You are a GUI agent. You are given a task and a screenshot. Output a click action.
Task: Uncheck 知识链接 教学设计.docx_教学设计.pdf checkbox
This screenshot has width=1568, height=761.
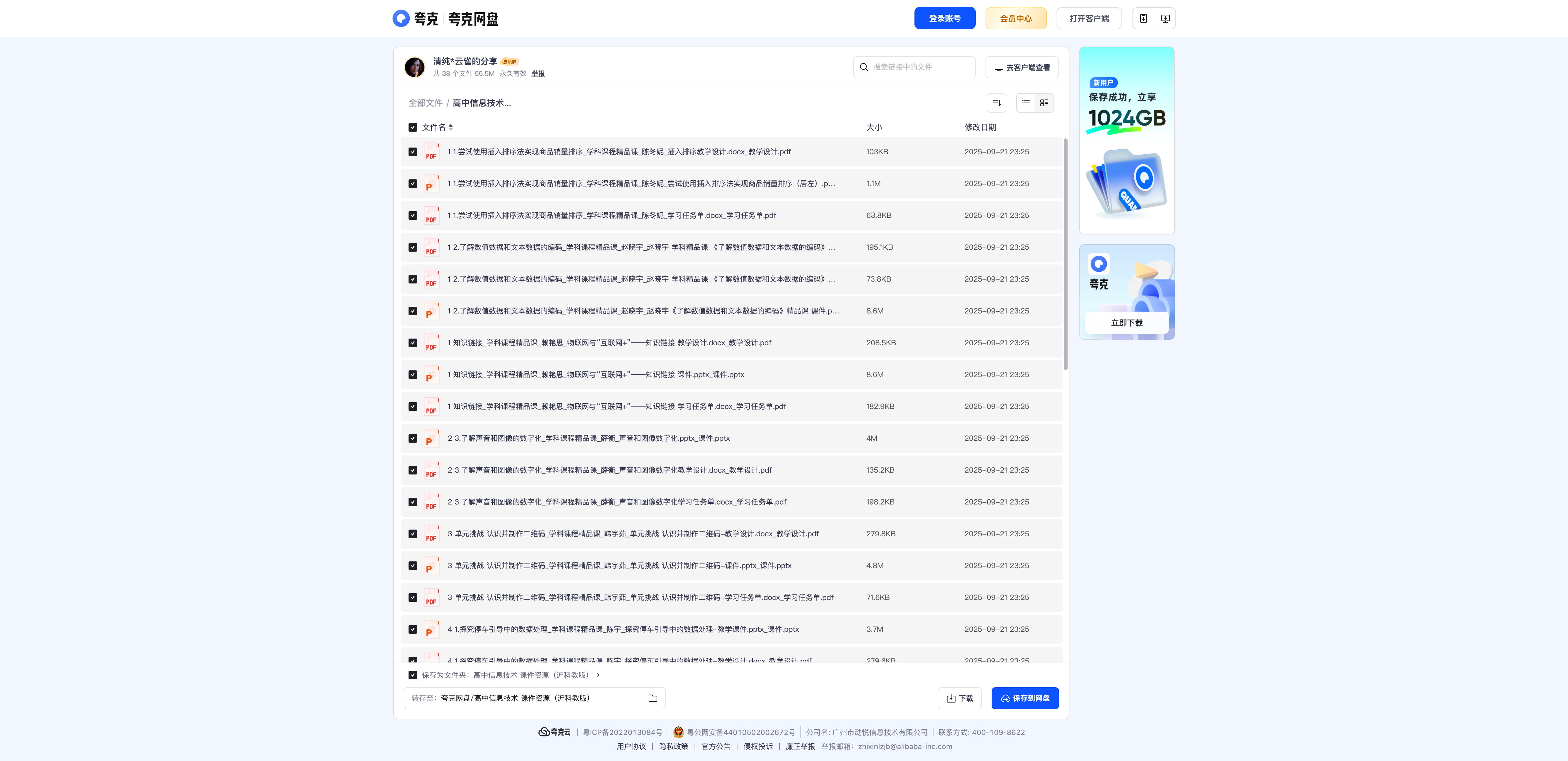[413, 343]
